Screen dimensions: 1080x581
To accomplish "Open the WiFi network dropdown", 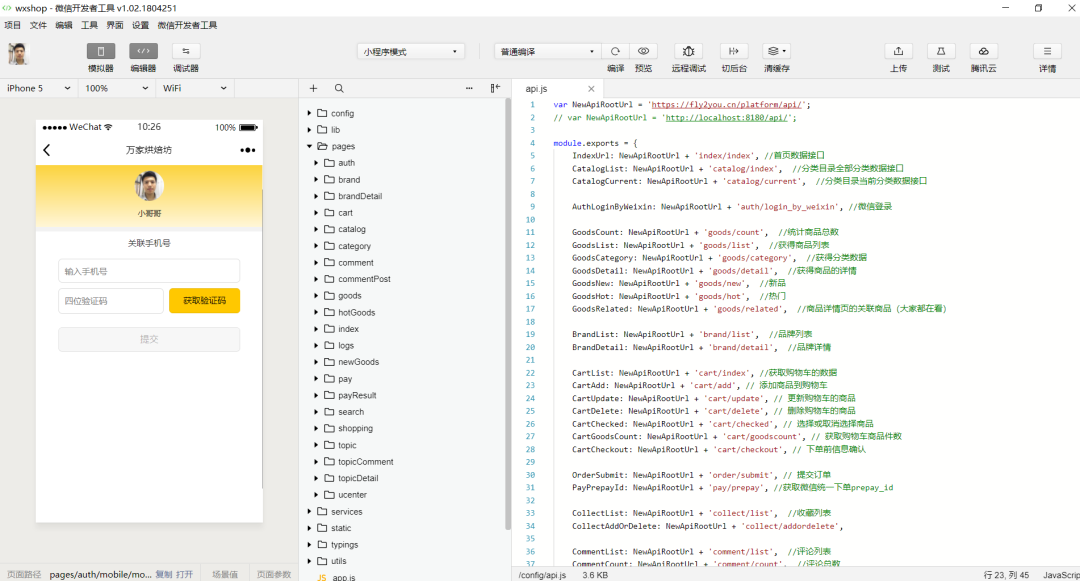I will 196,88.
